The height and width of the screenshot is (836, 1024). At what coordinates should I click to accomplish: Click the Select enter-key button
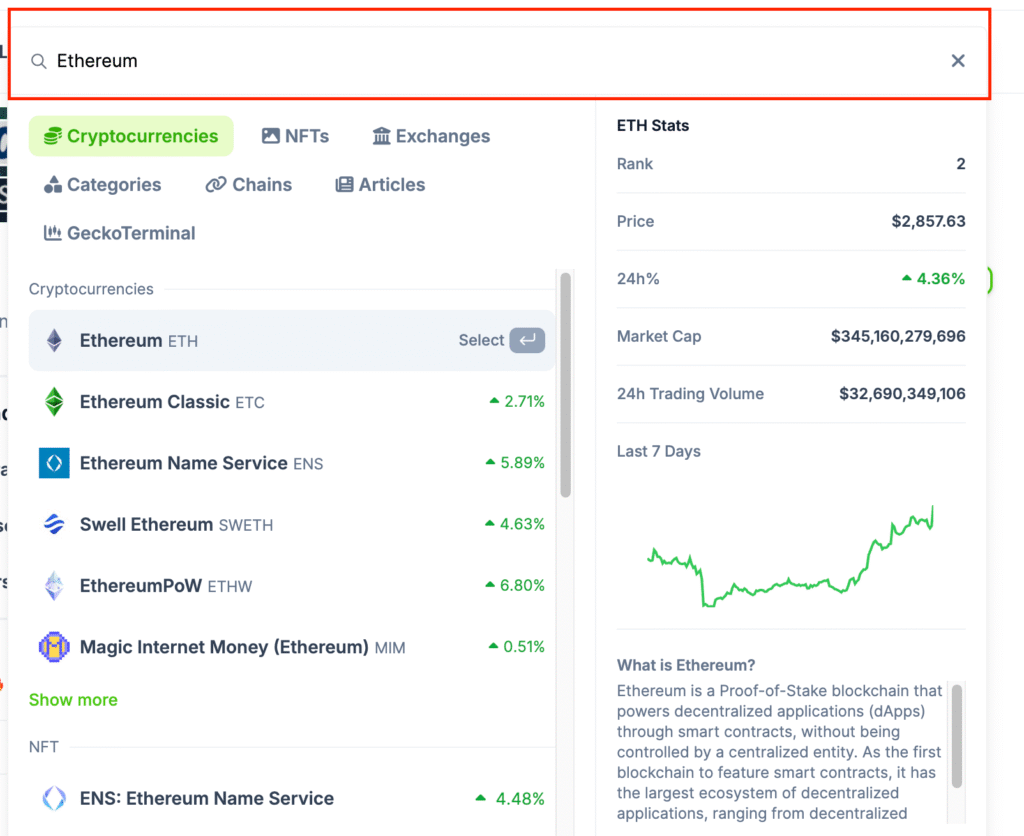(x=527, y=340)
